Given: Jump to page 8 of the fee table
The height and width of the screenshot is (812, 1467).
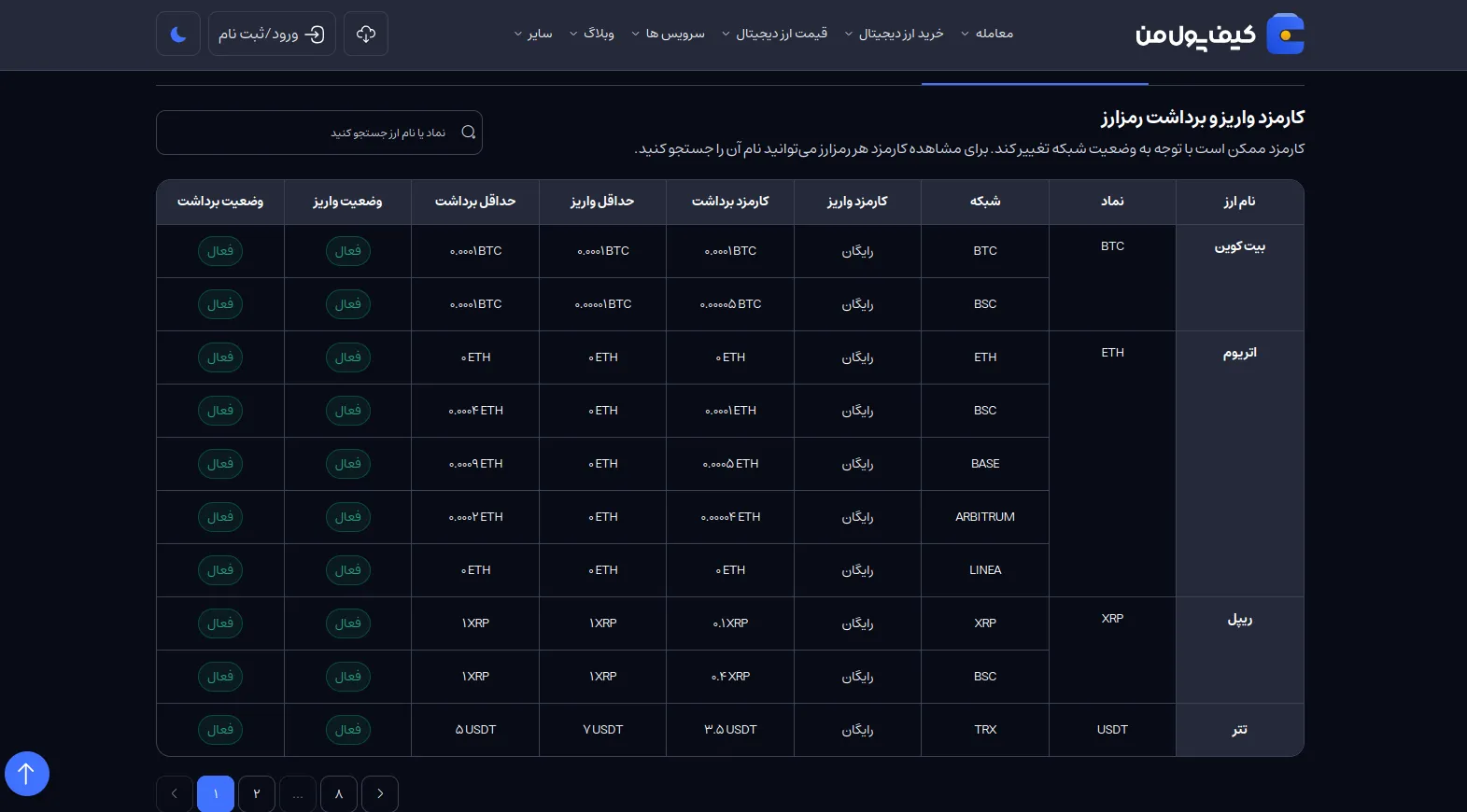Looking at the screenshot, I should [339, 794].
